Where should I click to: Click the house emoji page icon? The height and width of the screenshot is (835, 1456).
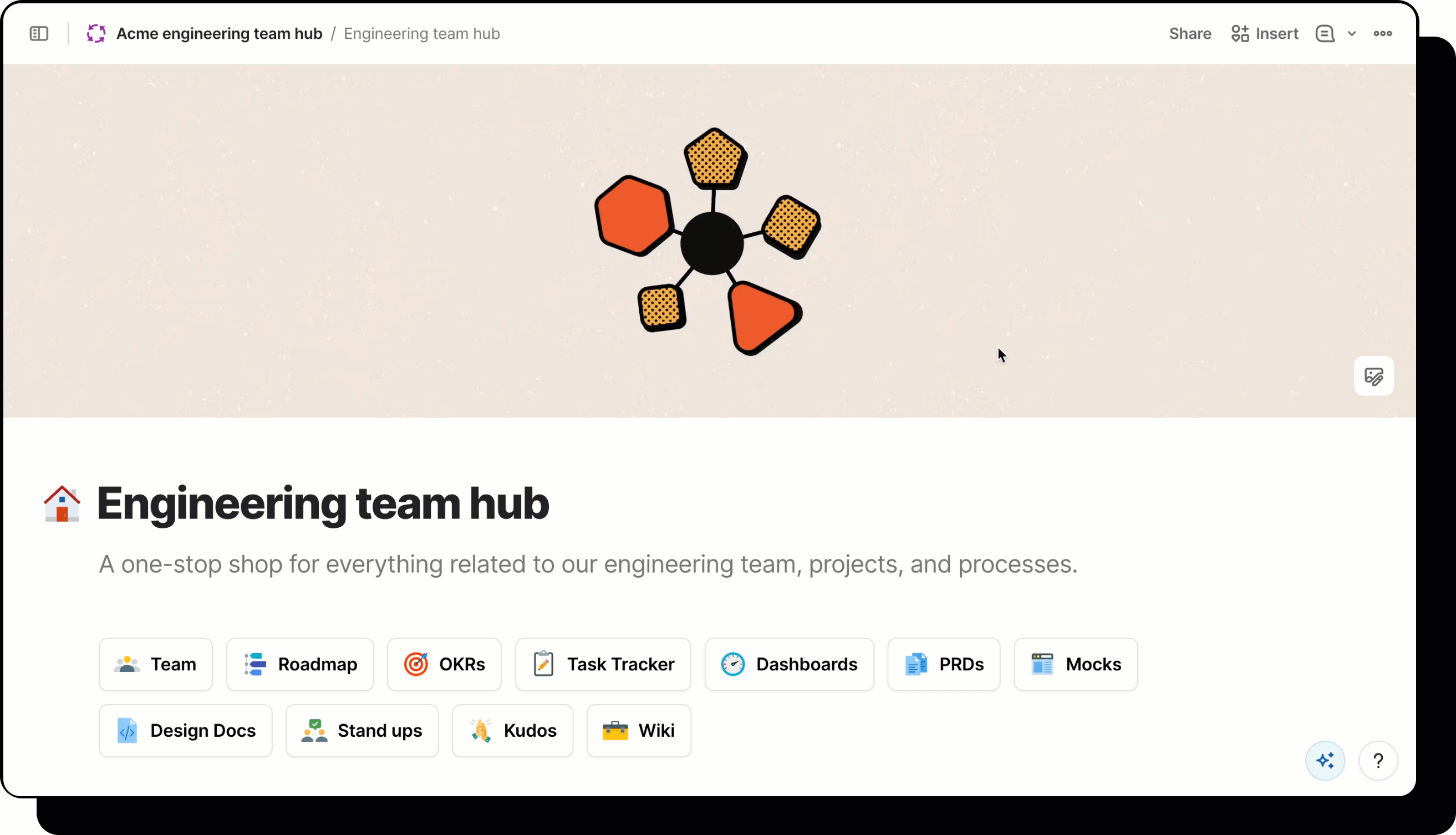(62, 503)
